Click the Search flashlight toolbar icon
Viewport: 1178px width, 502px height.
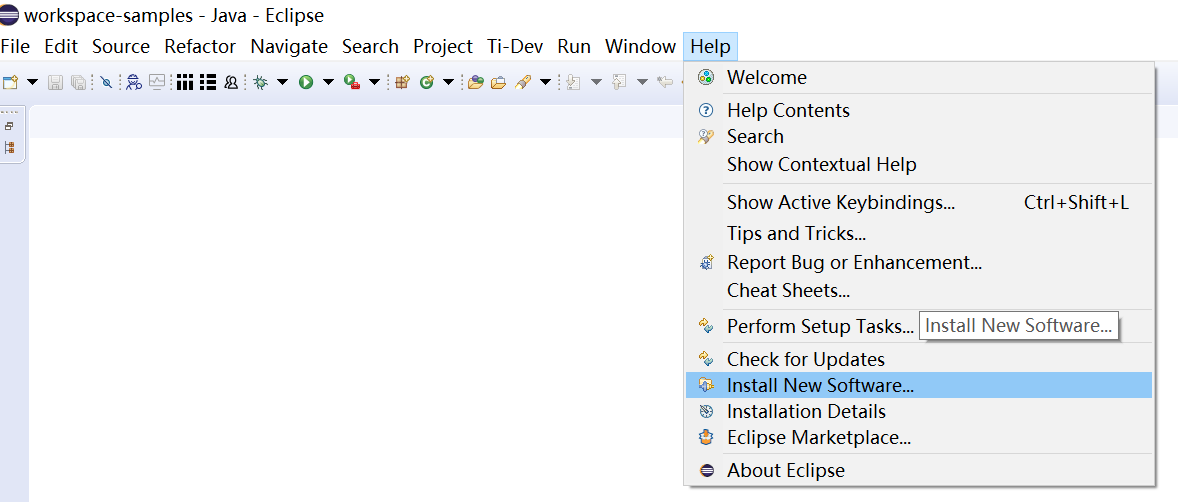(524, 82)
